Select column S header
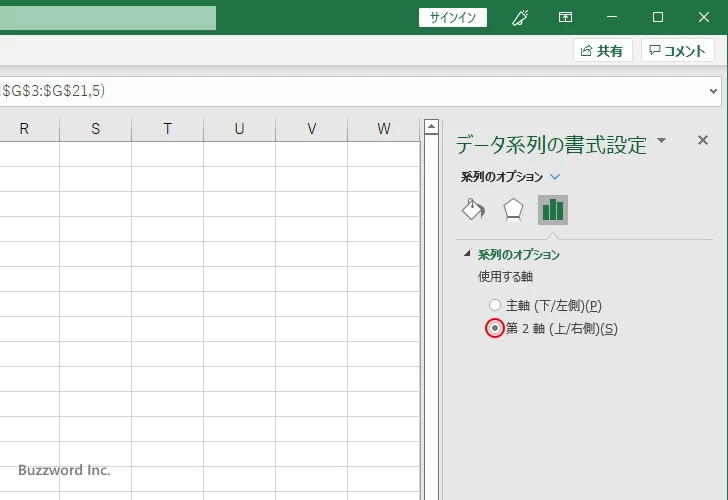This screenshot has width=728, height=500. click(96, 129)
